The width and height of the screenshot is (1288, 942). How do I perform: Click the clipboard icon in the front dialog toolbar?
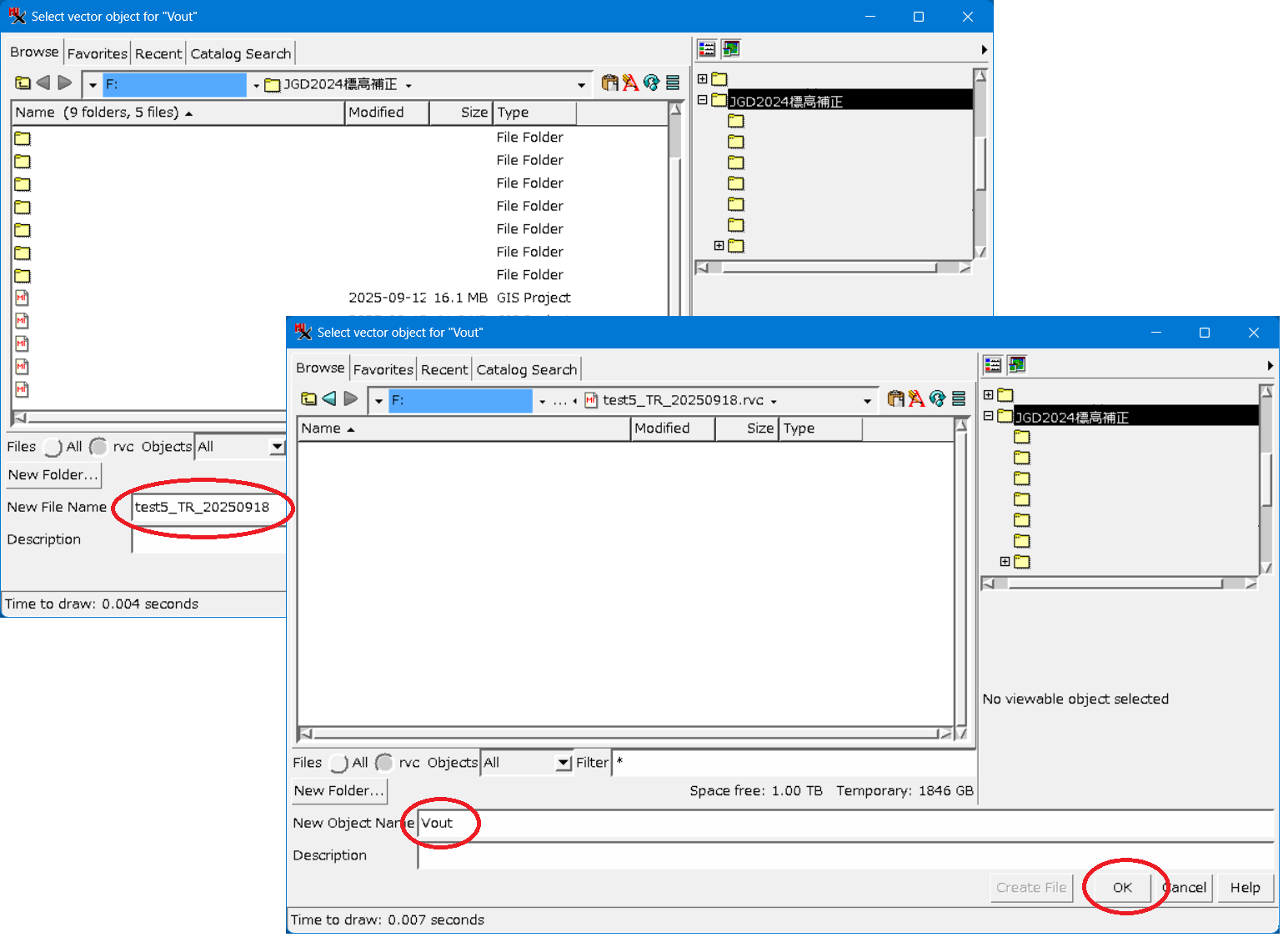pyautogui.click(x=895, y=399)
